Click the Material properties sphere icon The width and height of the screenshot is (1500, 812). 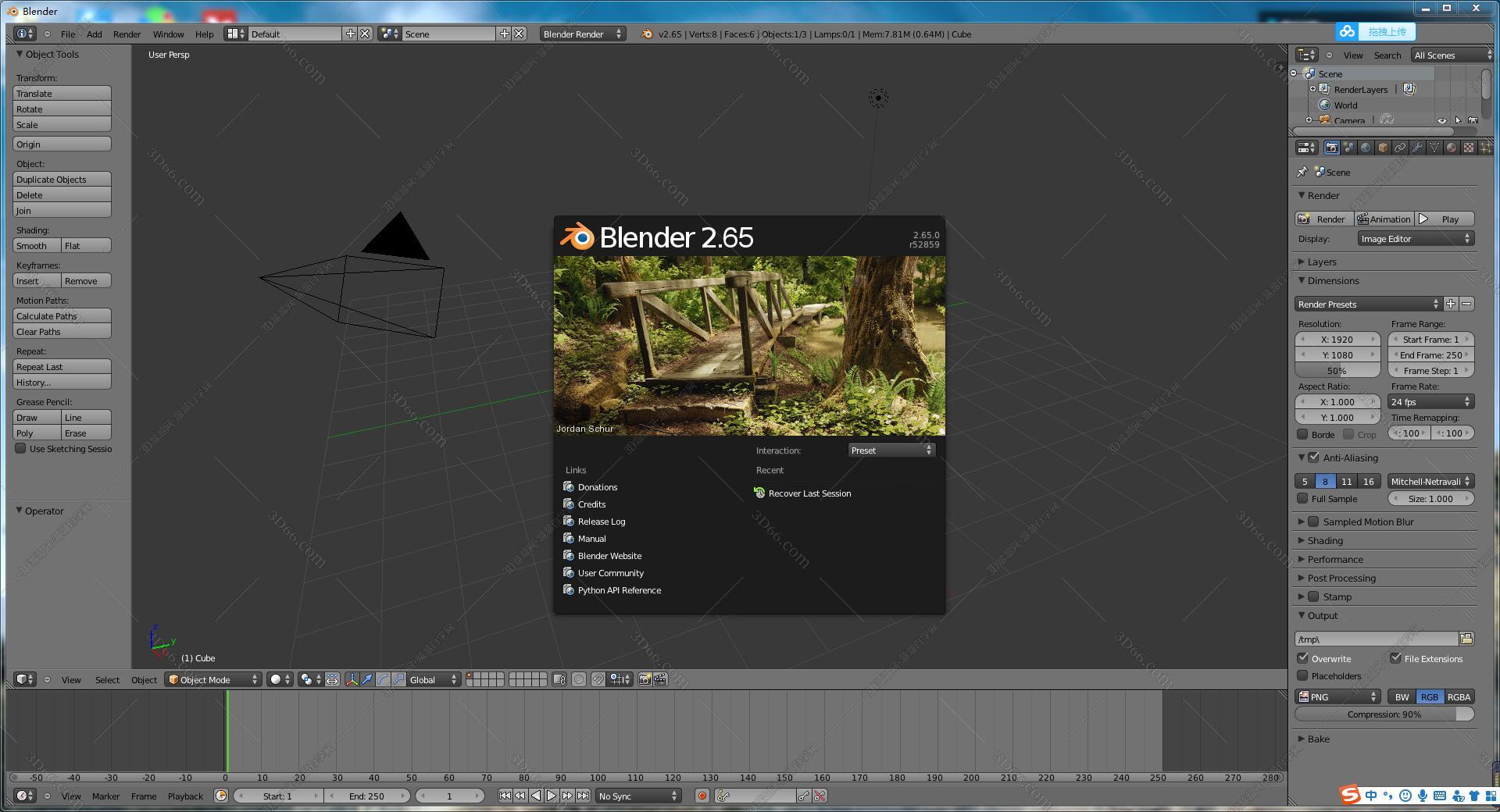pos(1452,148)
